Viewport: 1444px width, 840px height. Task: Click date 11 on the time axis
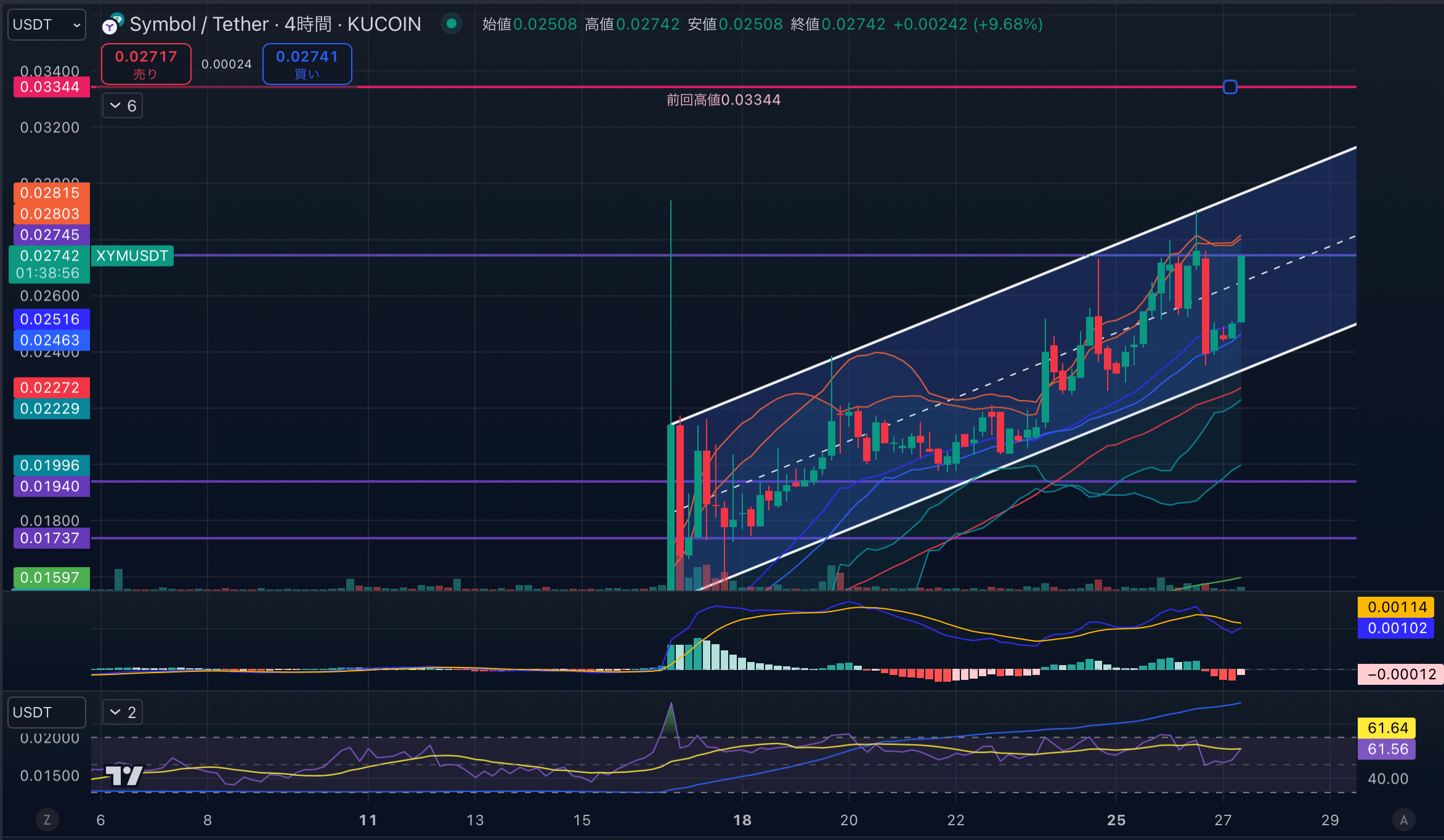[368, 820]
